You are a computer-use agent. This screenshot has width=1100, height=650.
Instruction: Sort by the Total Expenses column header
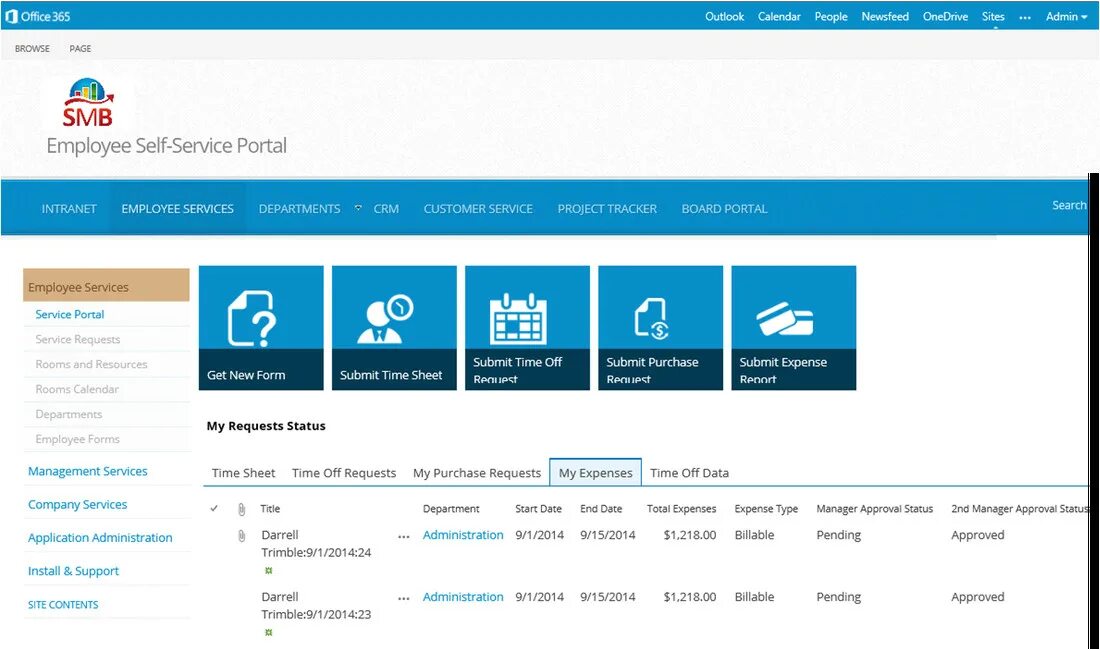681,508
